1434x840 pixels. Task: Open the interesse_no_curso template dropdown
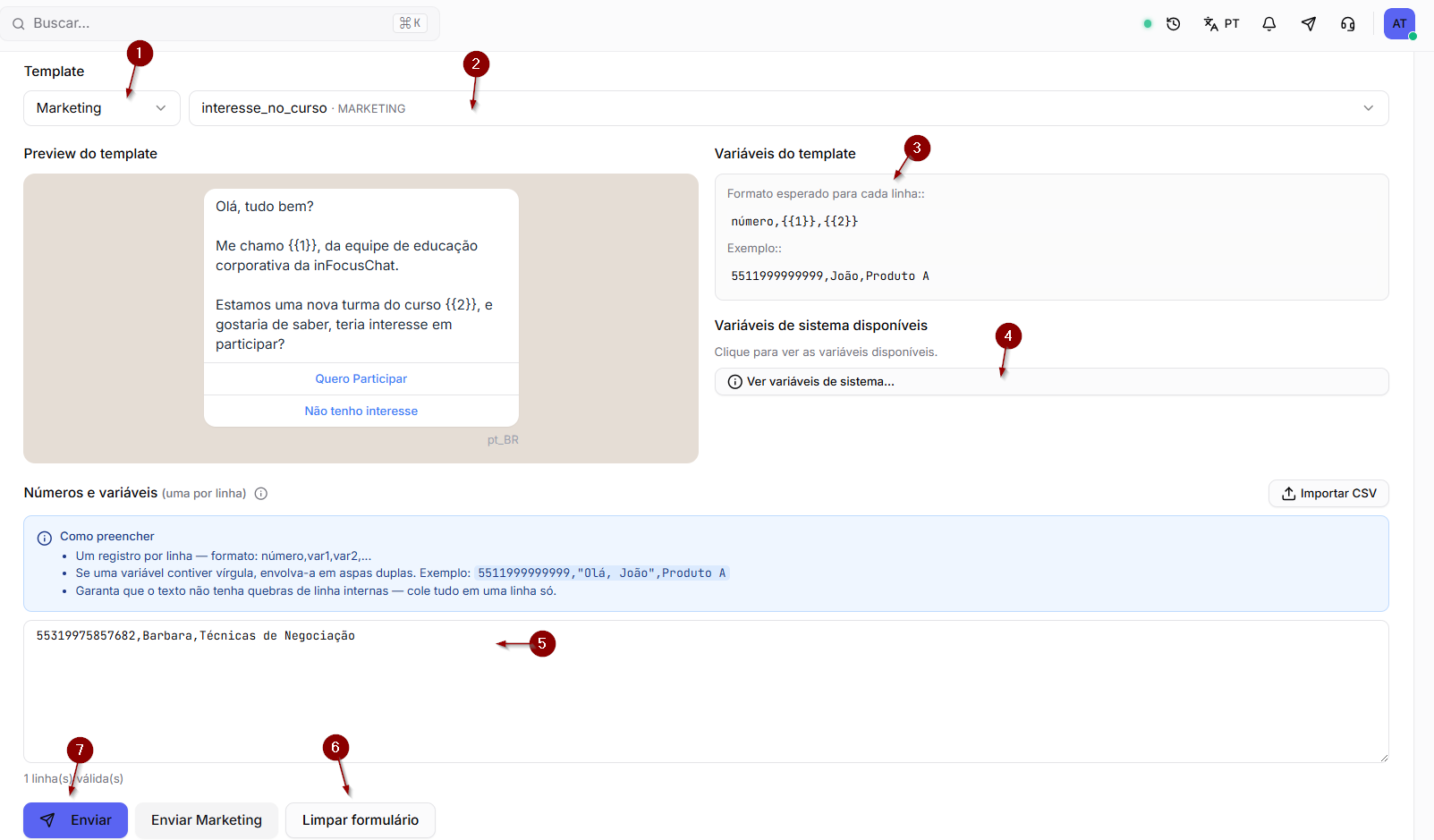coord(789,108)
